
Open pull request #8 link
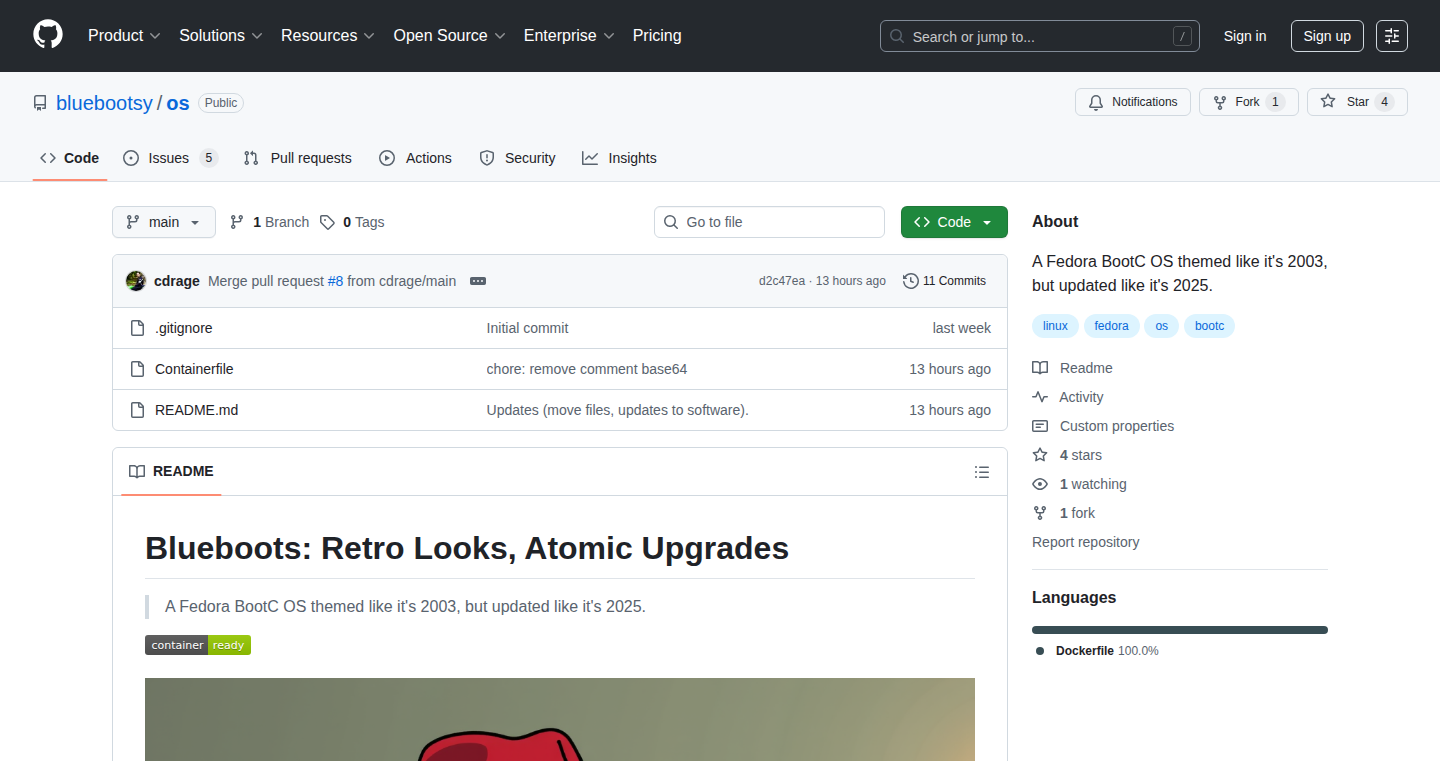[x=335, y=281]
